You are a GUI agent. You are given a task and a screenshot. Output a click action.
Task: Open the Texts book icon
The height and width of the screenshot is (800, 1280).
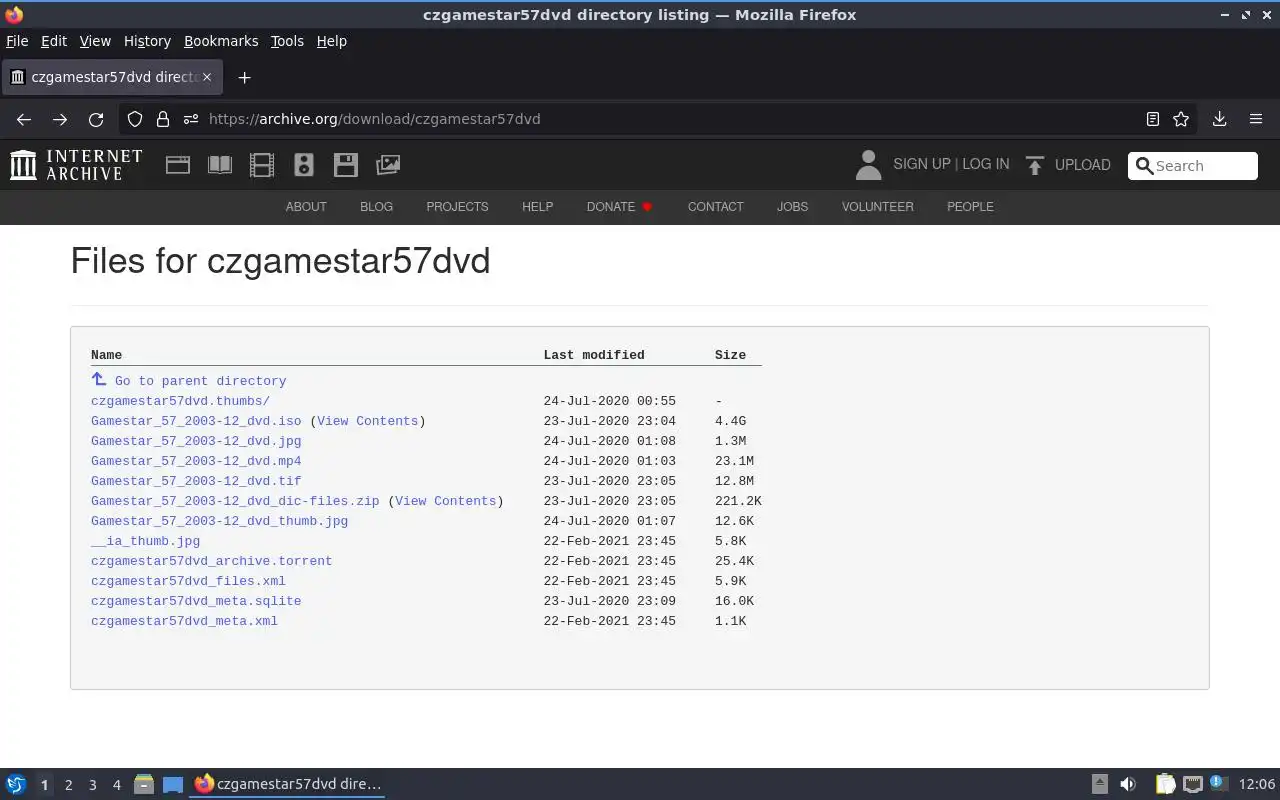click(220, 165)
